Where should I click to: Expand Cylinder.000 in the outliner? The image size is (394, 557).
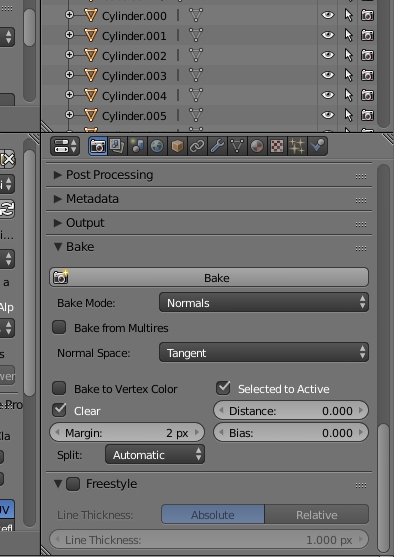(x=69, y=15)
